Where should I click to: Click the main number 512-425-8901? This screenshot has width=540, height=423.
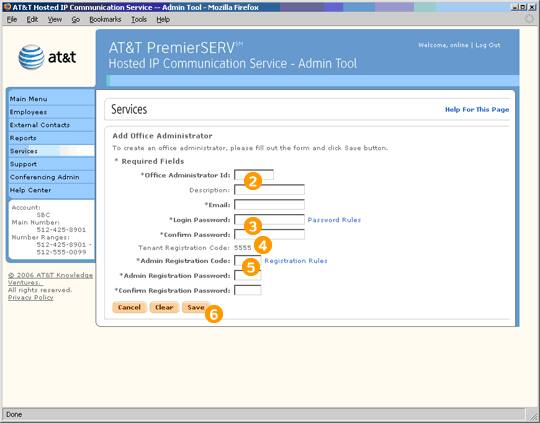coord(61,230)
